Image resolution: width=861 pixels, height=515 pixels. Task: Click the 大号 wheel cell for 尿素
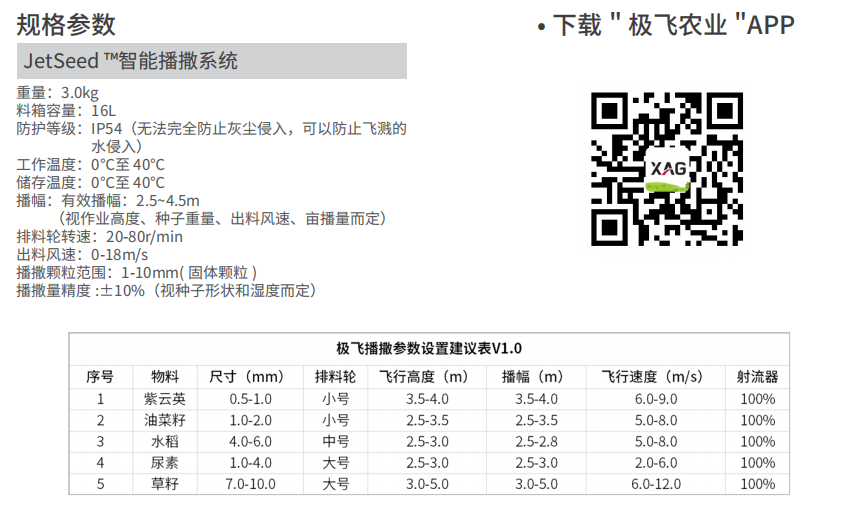336,463
